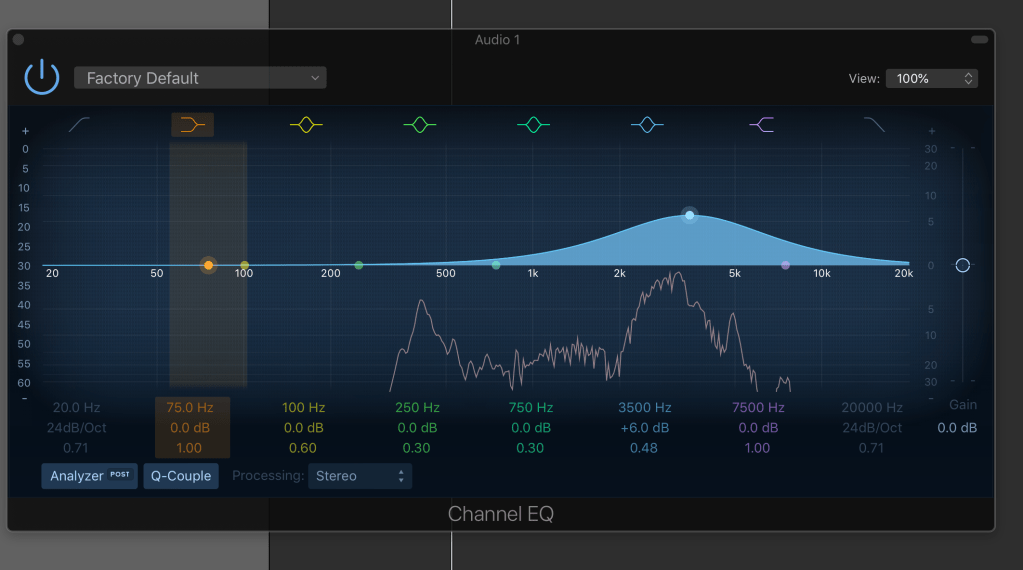The image size is (1023, 570).
Task: Toggle the blue 3500 Hz bell band icon
Action: click(x=647, y=125)
